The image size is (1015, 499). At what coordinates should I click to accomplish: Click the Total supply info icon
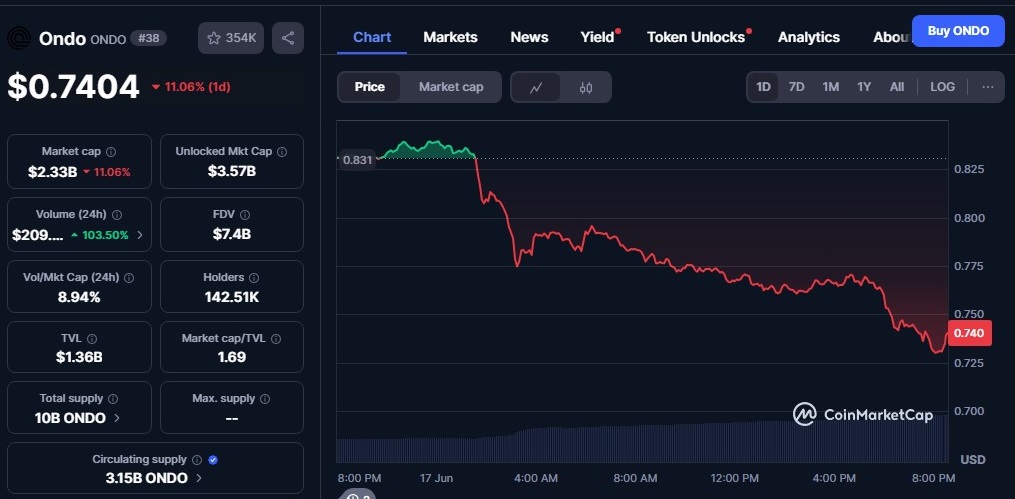pyautogui.click(x=113, y=399)
